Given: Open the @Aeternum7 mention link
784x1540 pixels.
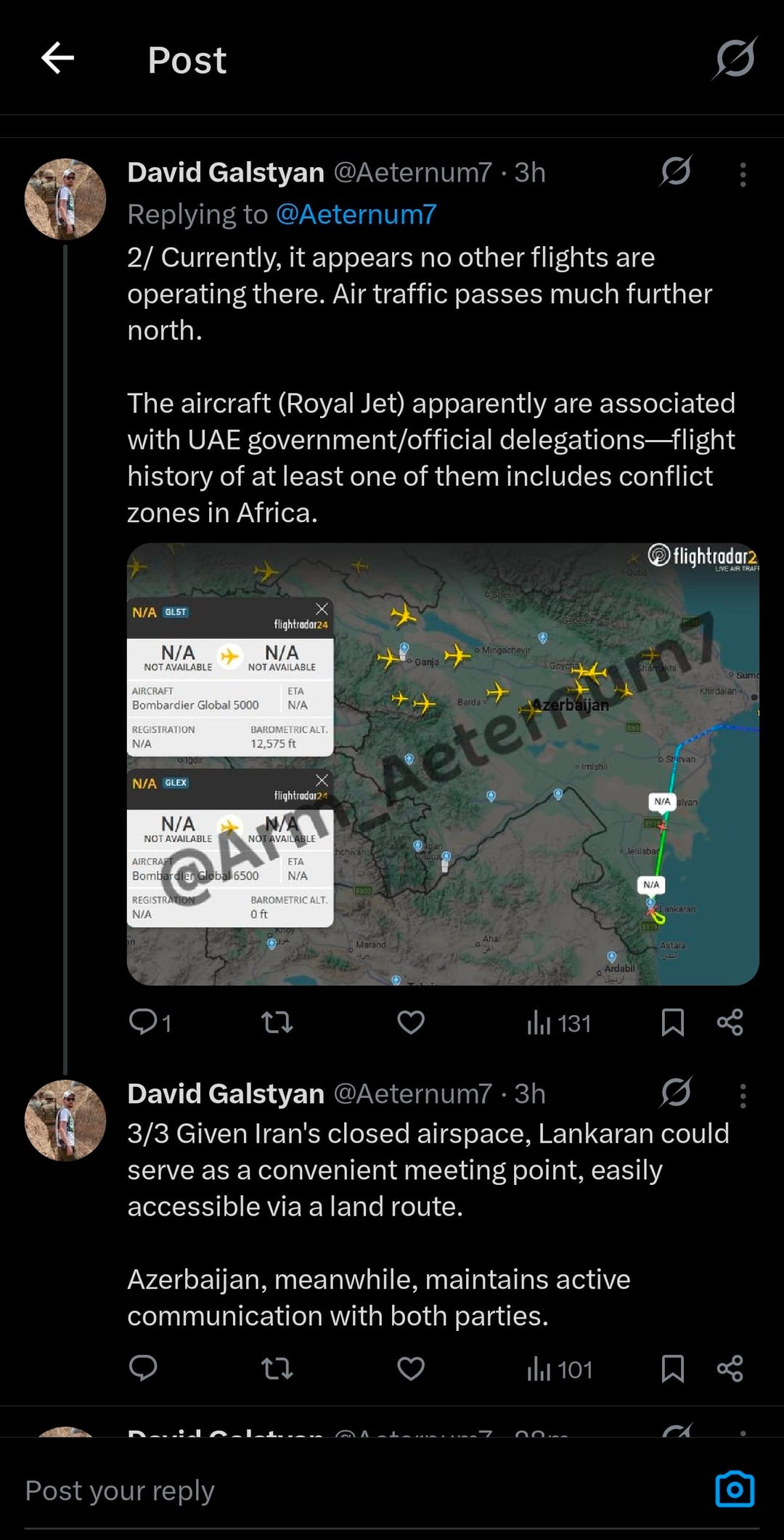Looking at the screenshot, I should [356, 214].
